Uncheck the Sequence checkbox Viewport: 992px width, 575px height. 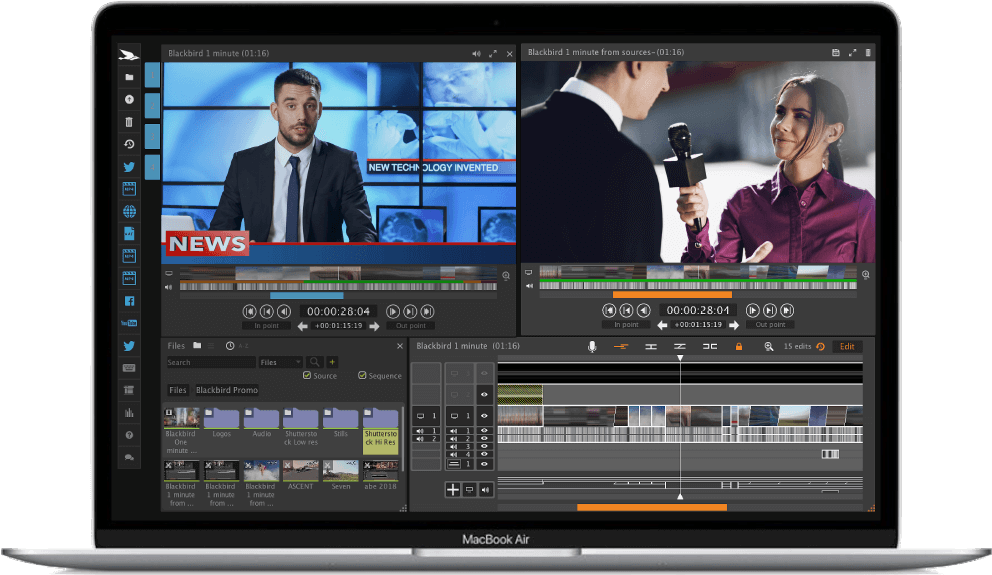coord(362,375)
